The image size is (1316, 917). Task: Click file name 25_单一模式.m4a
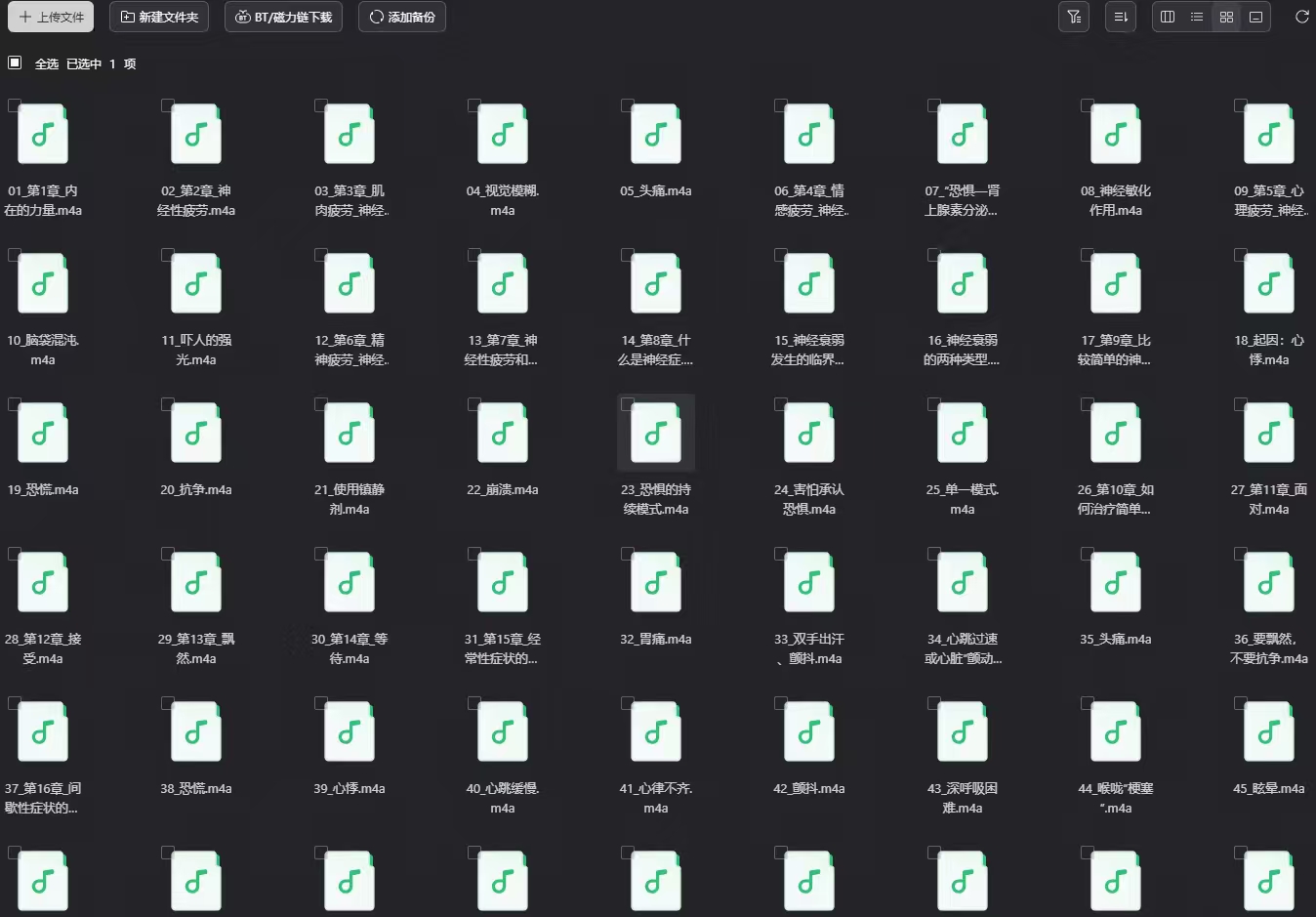pyautogui.click(x=963, y=499)
